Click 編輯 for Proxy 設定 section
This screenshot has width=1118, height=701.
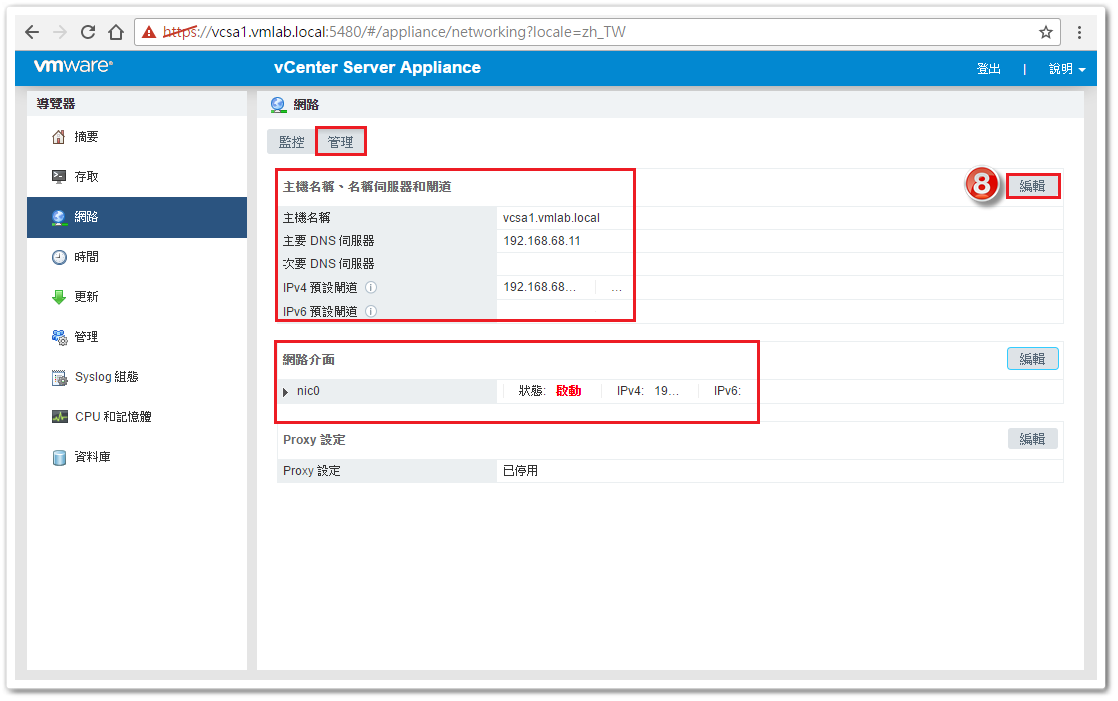[1032, 439]
